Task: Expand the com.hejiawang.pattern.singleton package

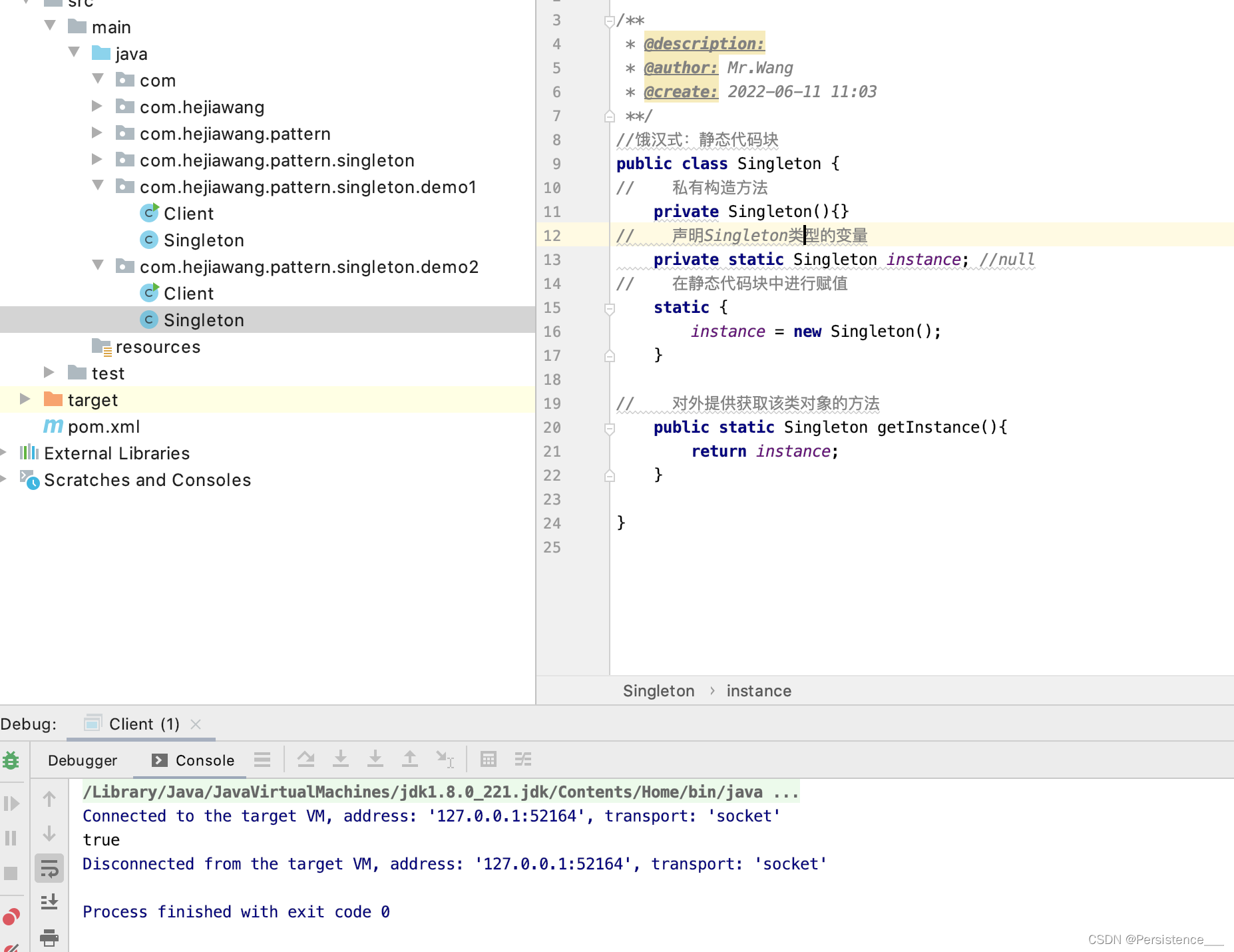Action: (x=97, y=159)
